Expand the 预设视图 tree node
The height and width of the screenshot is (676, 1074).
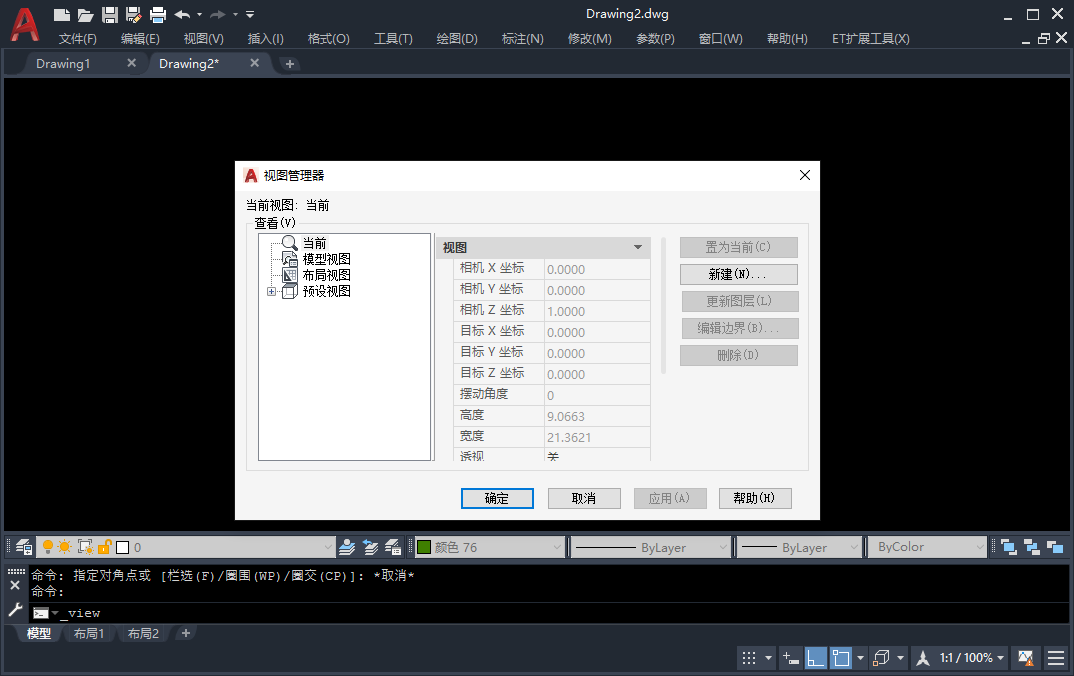point(270,290)
